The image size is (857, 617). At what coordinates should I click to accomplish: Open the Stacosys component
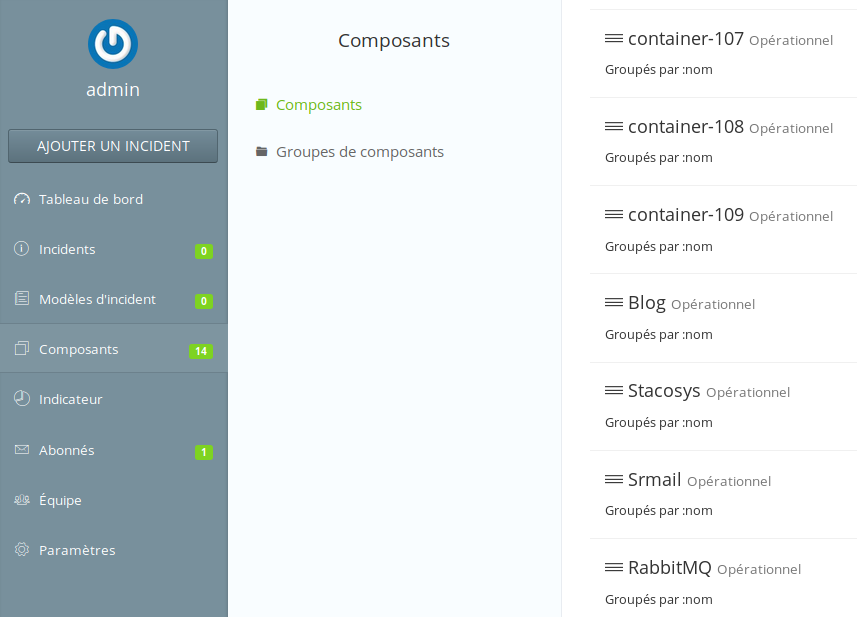664,391
